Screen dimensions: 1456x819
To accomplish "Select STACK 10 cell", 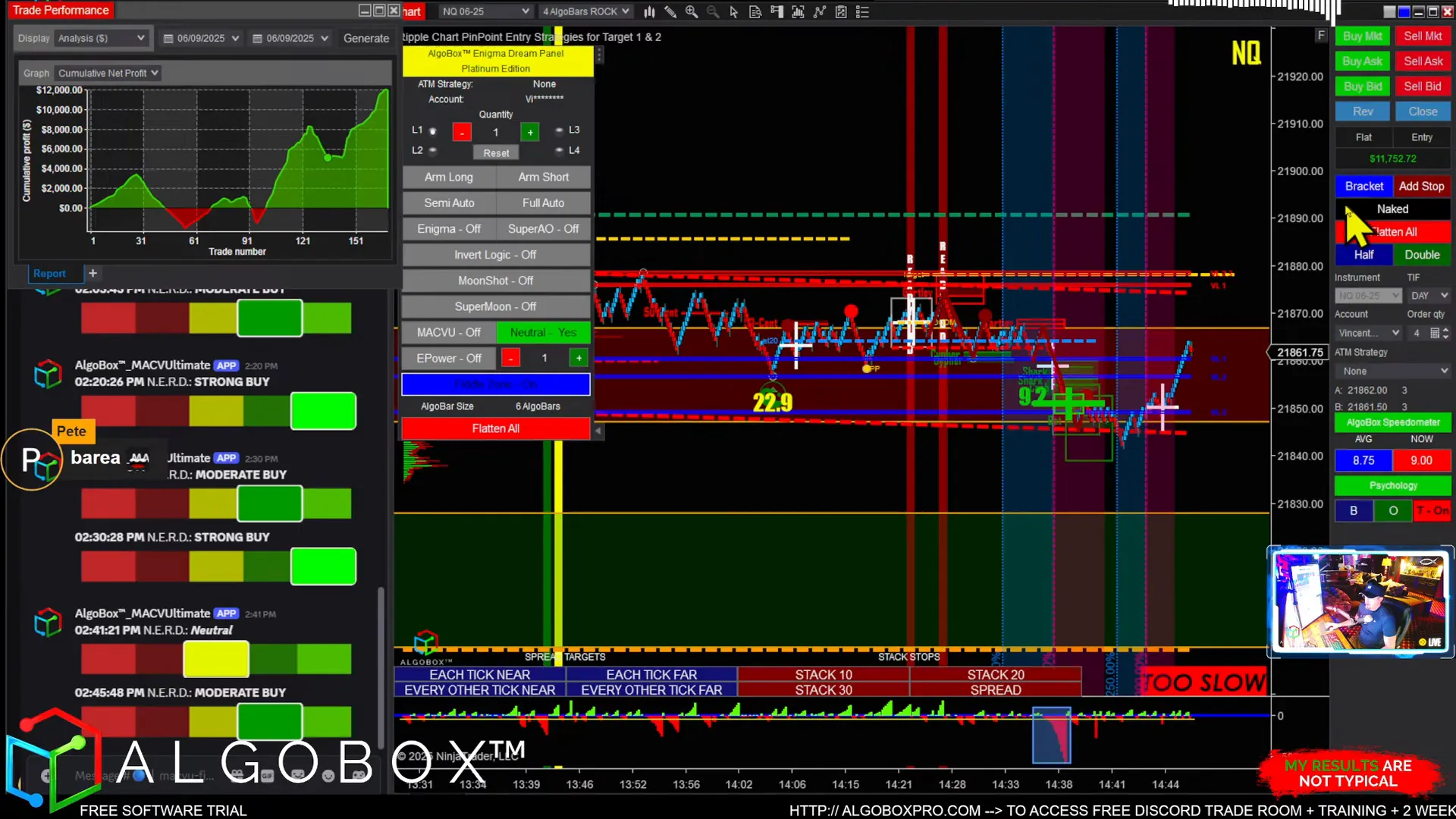I will [x=824, y=674].
